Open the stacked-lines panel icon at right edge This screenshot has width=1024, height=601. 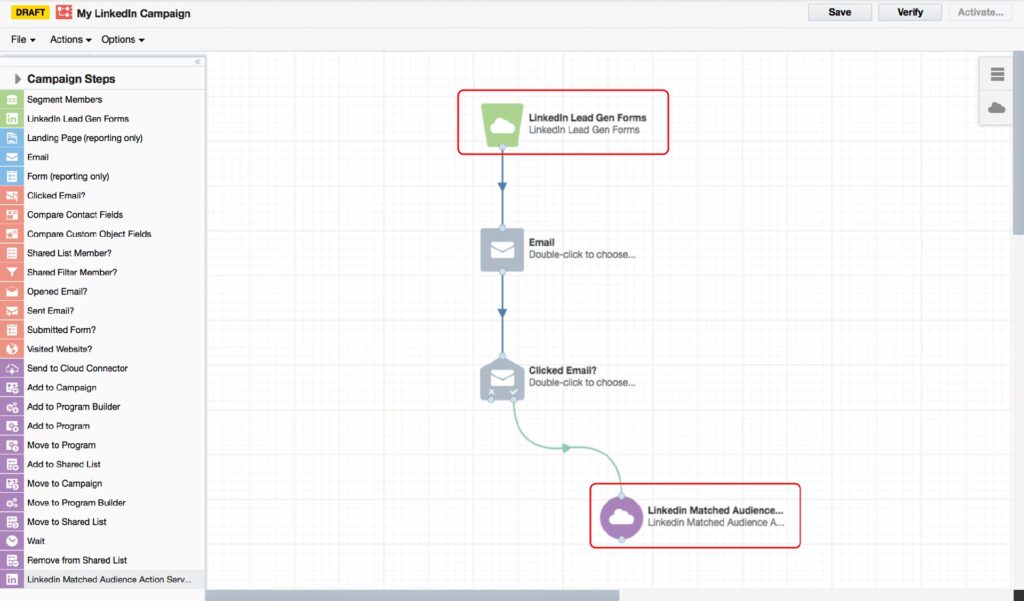(996, 75)
